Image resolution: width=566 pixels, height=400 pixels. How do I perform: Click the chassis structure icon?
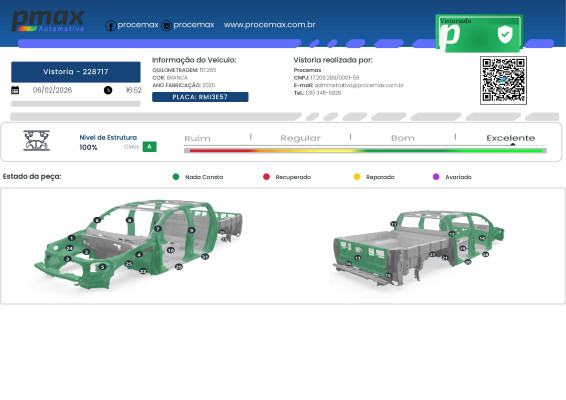pos(36,140)
